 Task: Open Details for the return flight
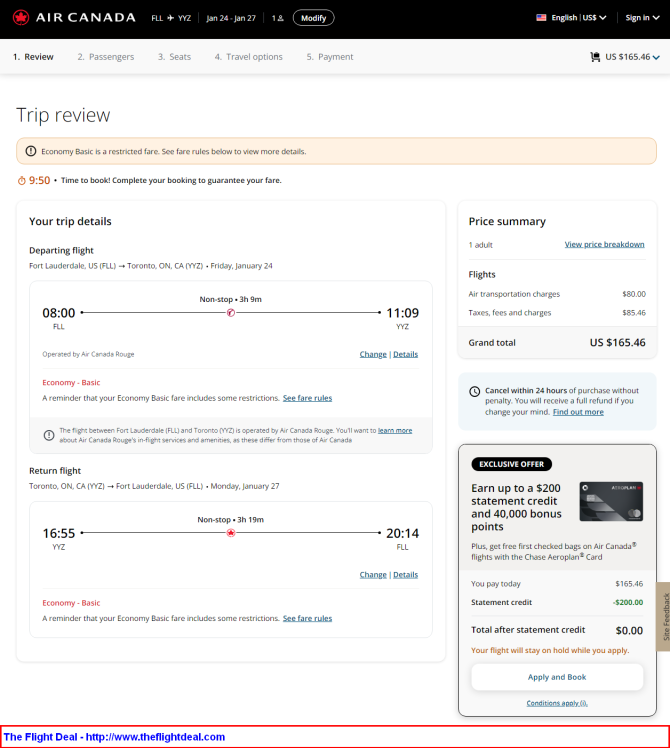pyautogui.click(x=406, y=574)
